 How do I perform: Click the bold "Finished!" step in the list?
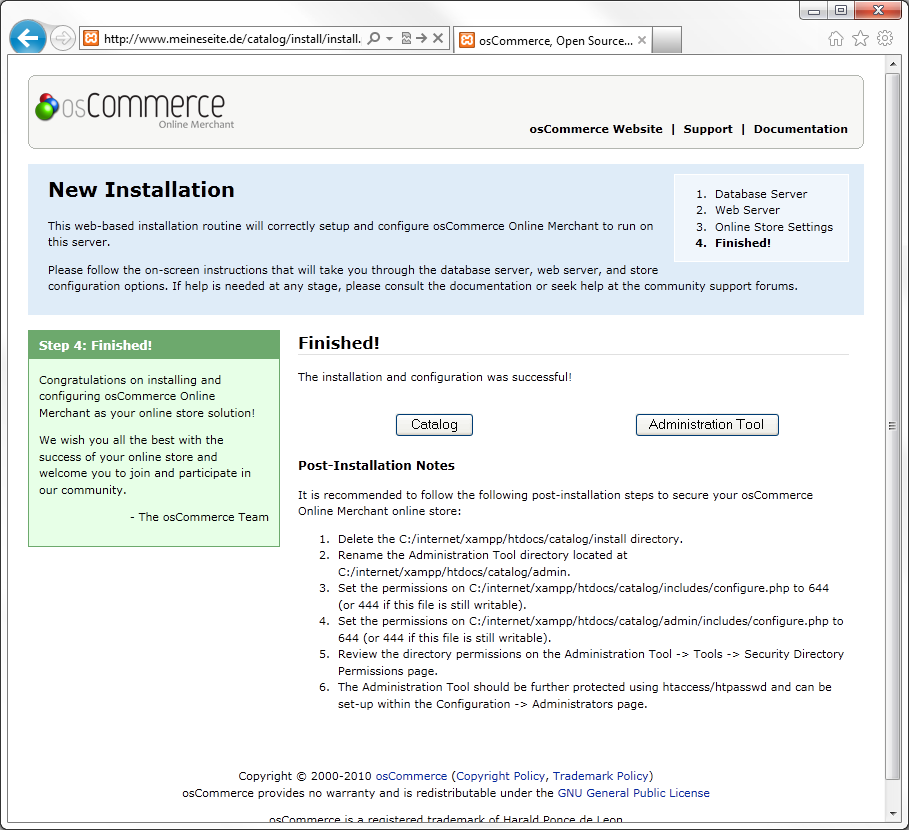coord(743,243)
